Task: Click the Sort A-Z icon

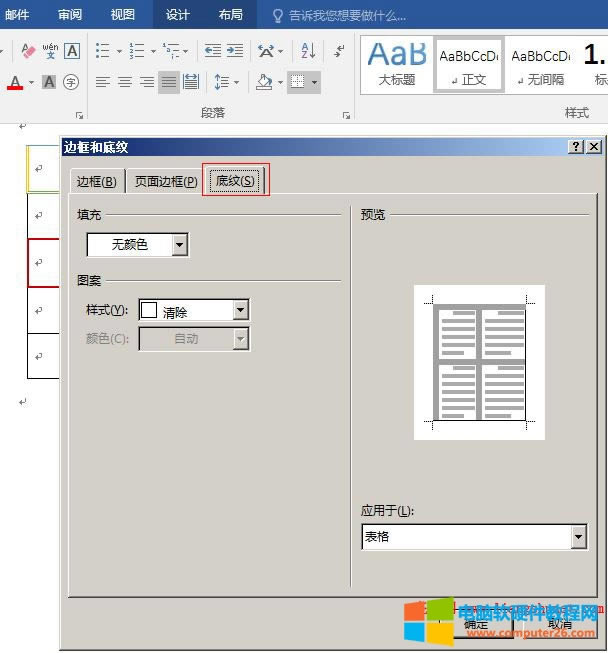Action: (x=308, y=51)
